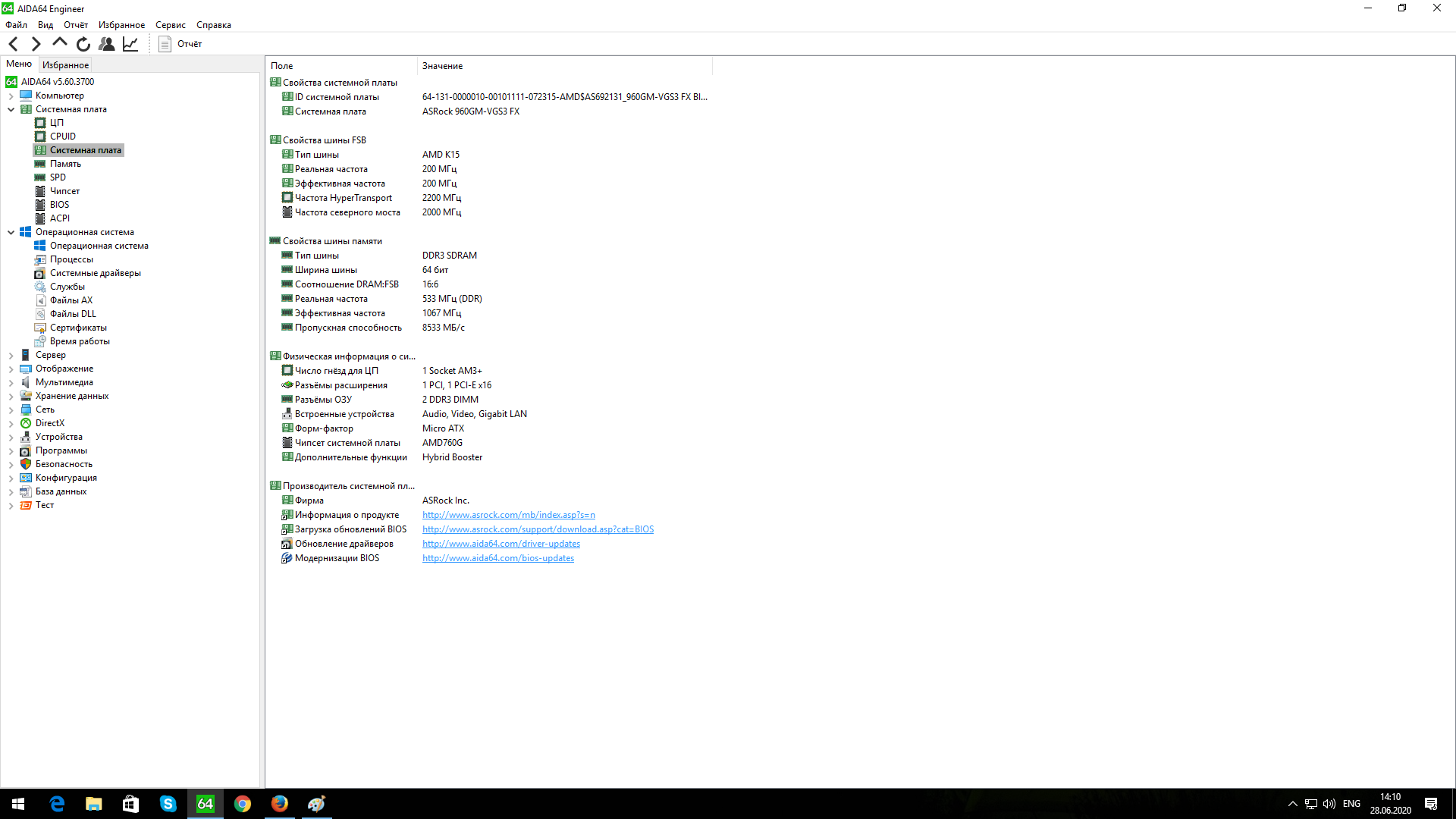Viewport: 1456px width, 819px height.
Task: Refresh the current page
Action: tap(83, 44)
